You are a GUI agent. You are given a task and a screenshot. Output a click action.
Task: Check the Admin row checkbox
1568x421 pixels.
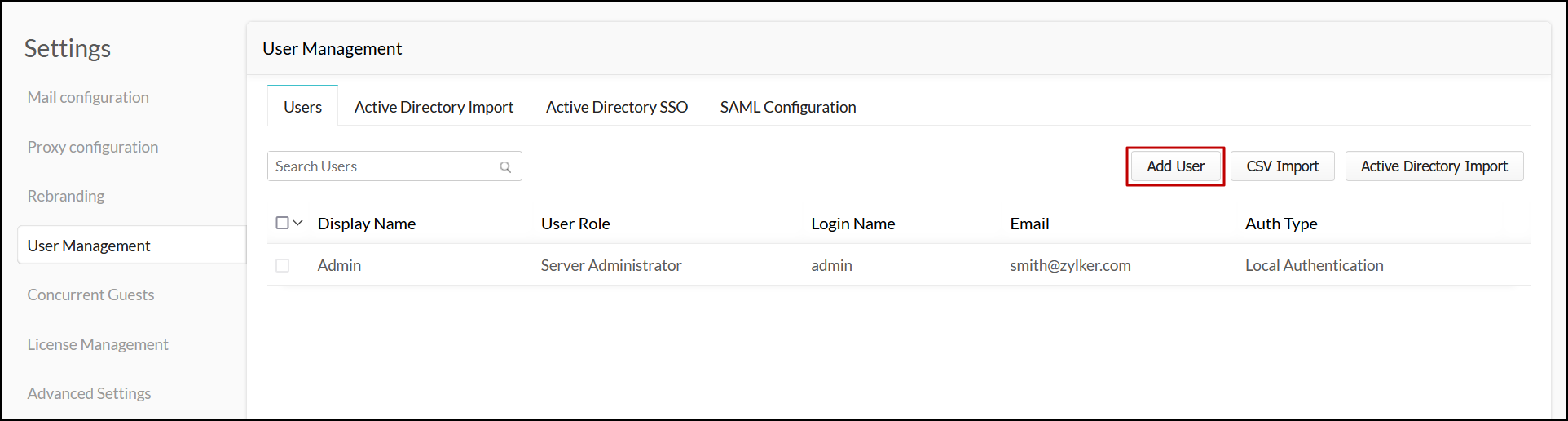click(282, 265)
